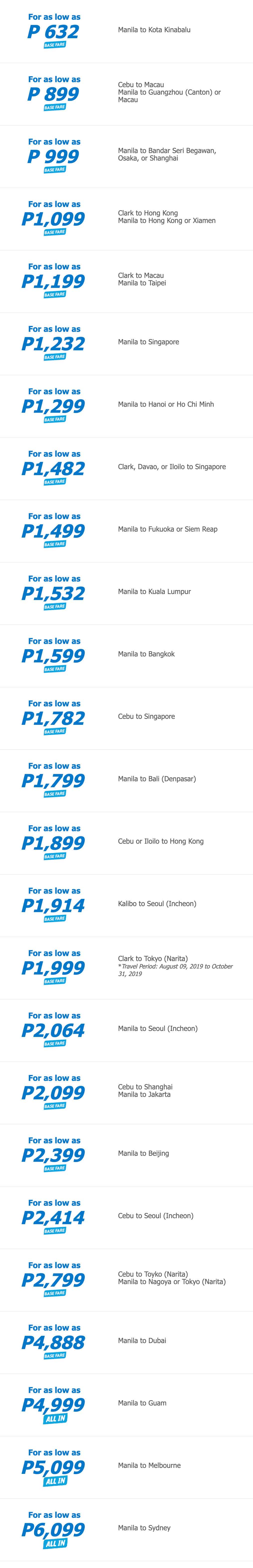
Task: Click the P1,232 Singapore fare price
Action: pyautogui.click(x=54, y=344)
